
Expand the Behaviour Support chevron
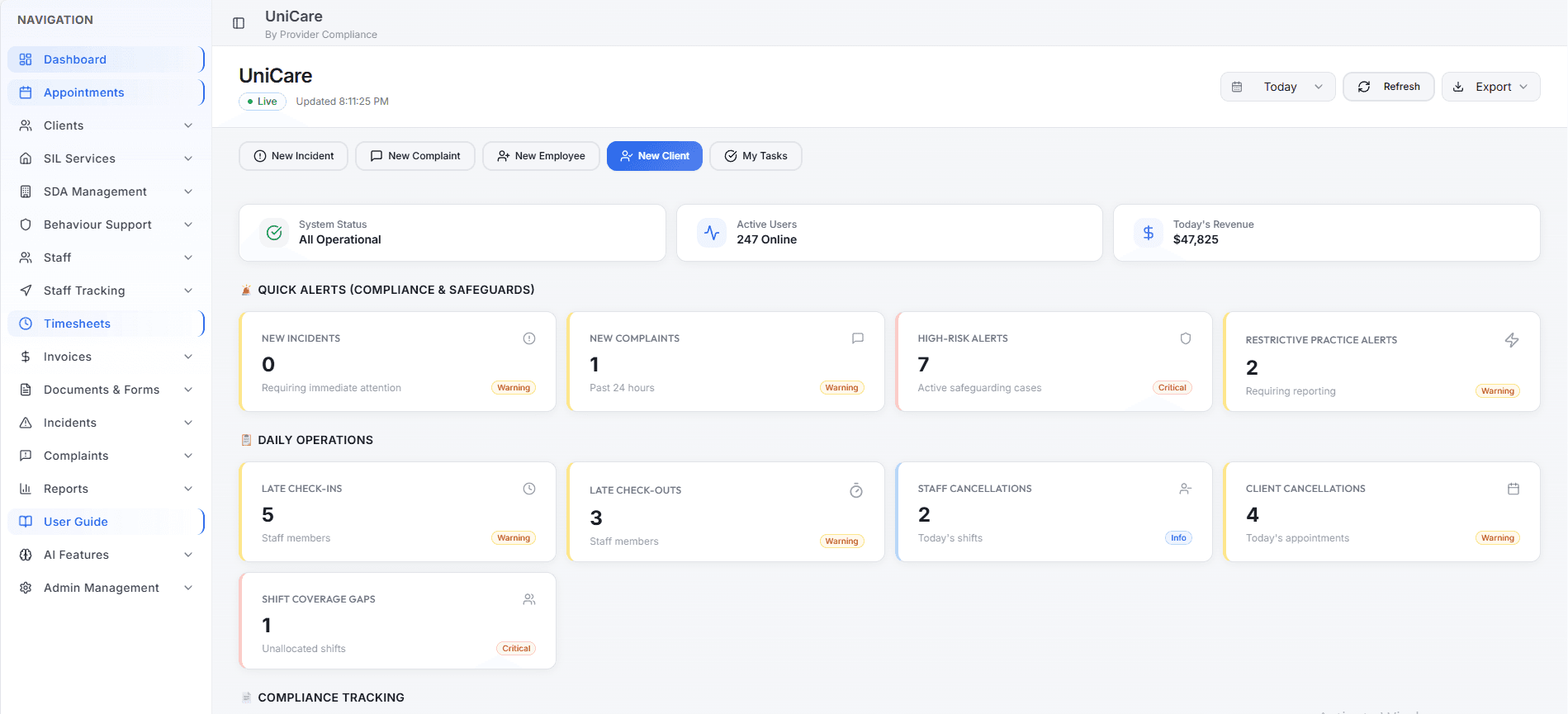(x=188, y=225)
